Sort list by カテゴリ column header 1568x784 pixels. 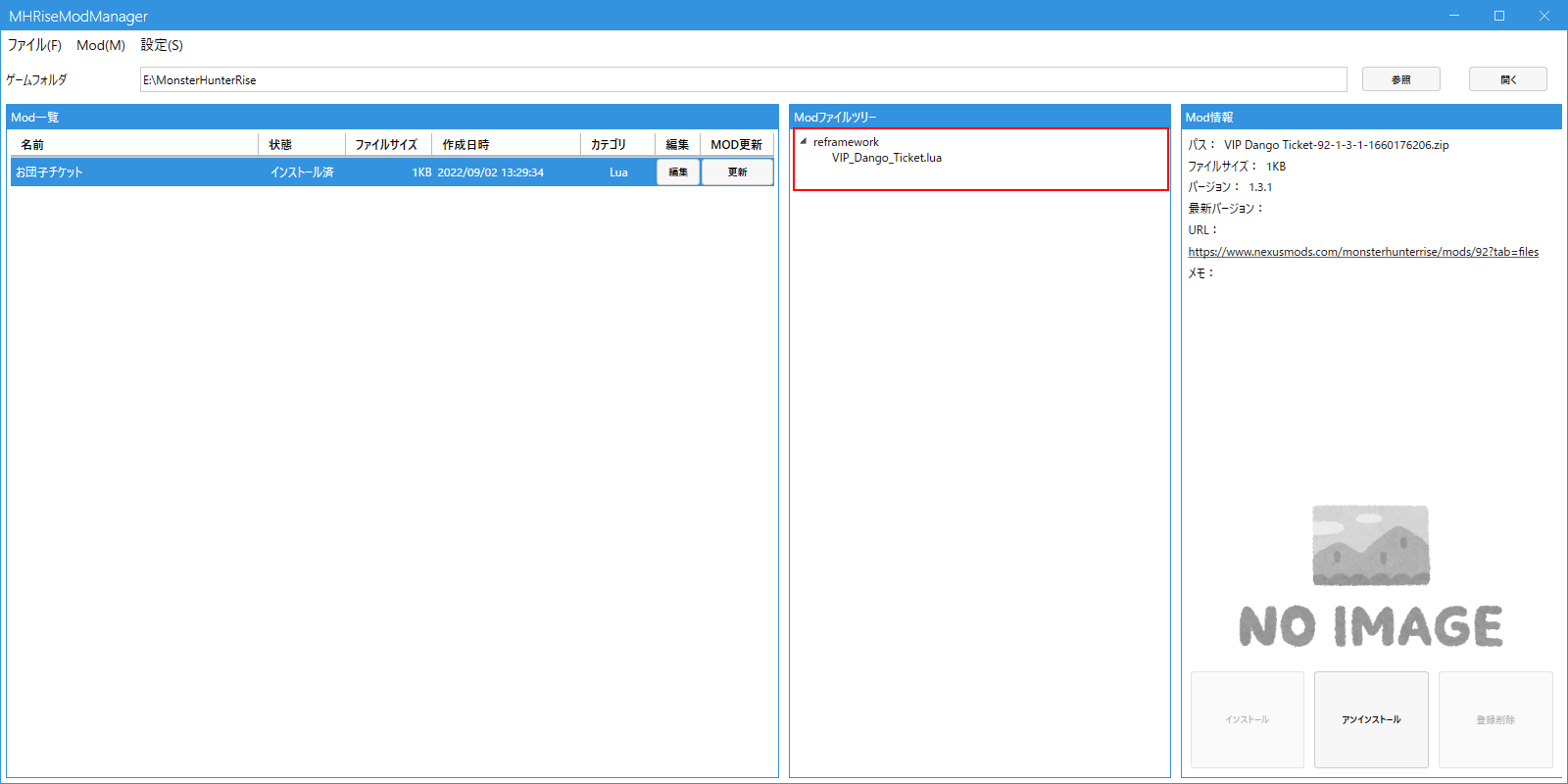click(617, 144)
